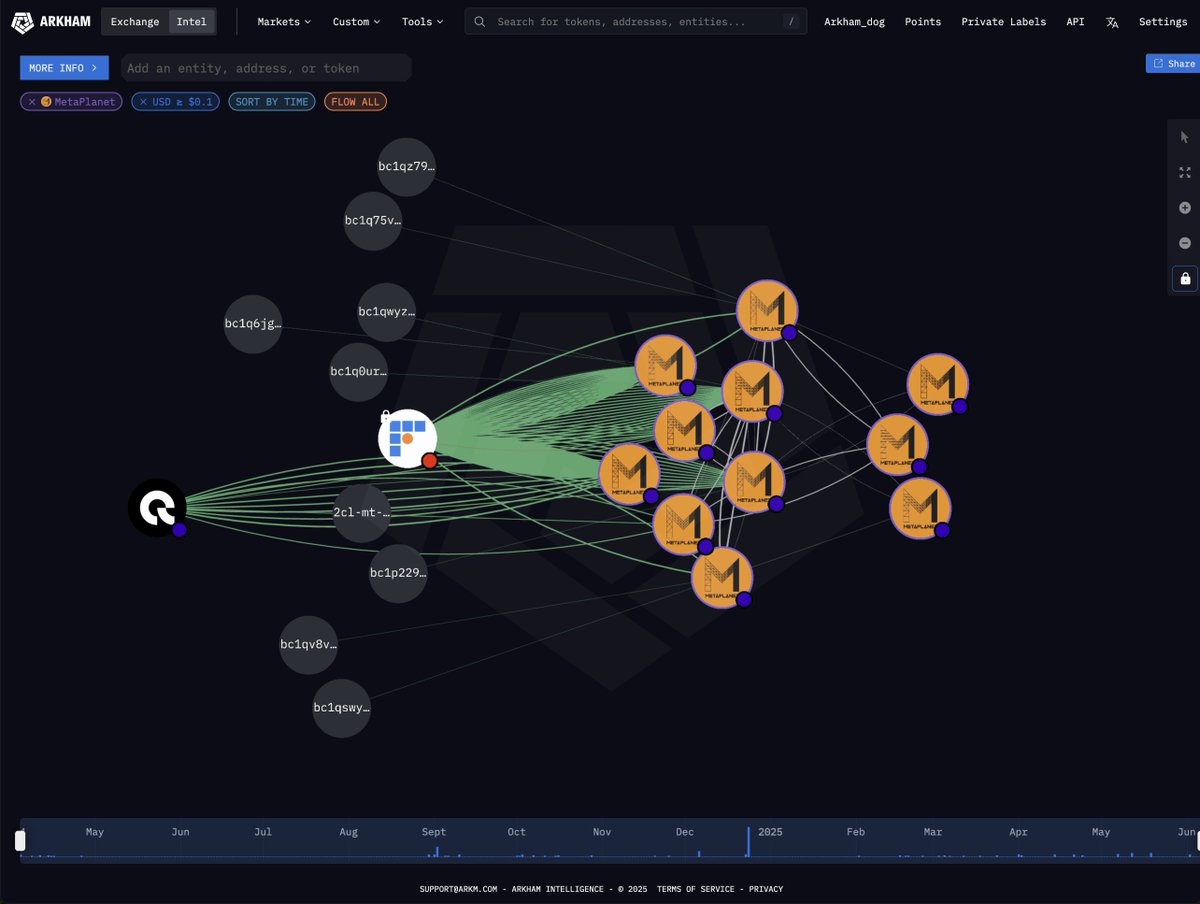
Task: Click the fit-to-screen icon
Action: click(x=1185, y=172)
